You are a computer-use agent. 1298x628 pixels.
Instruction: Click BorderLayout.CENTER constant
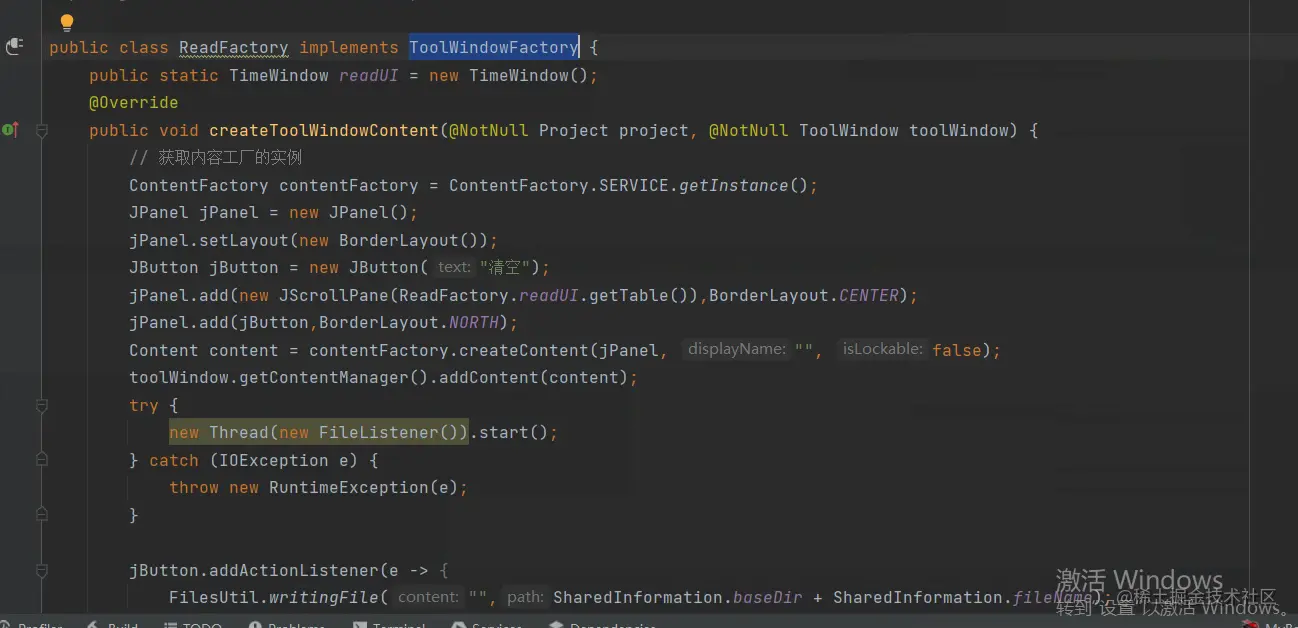click(x=804, y=295)
